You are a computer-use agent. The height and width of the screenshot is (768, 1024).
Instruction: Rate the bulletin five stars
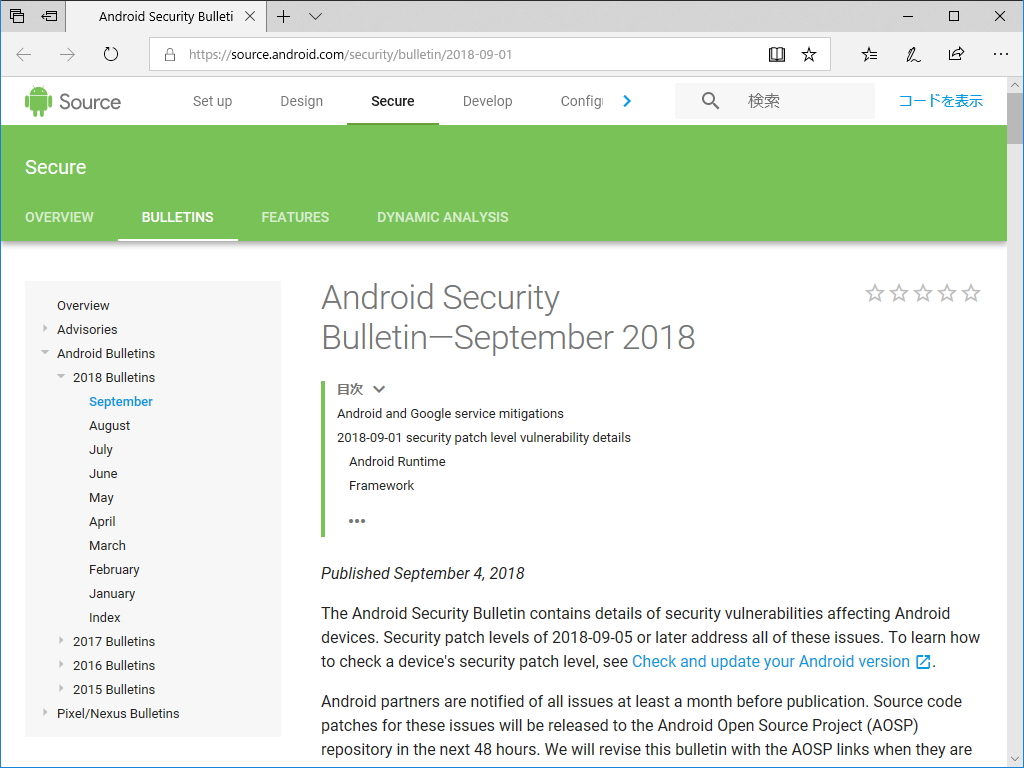point(971,293)
